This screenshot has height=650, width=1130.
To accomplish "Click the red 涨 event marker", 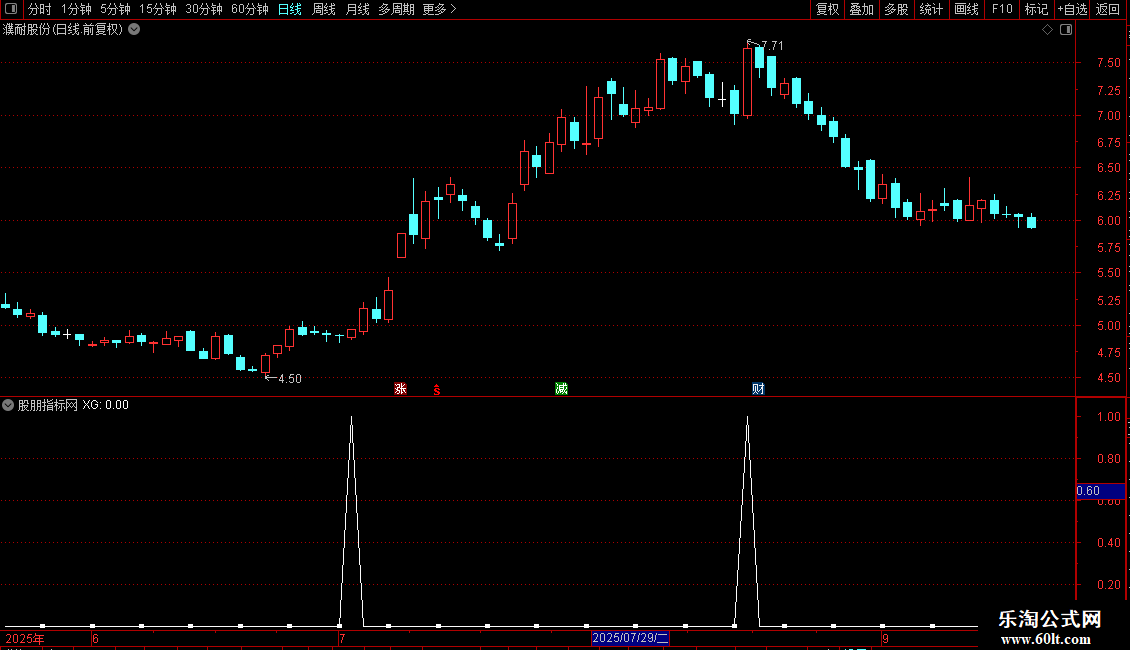I will pos(401,389).
